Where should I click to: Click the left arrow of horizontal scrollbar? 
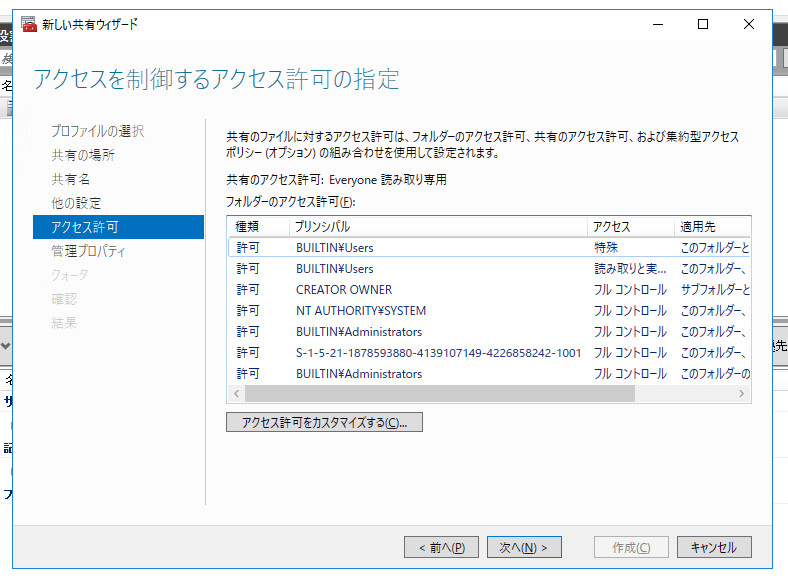(236, 394)
